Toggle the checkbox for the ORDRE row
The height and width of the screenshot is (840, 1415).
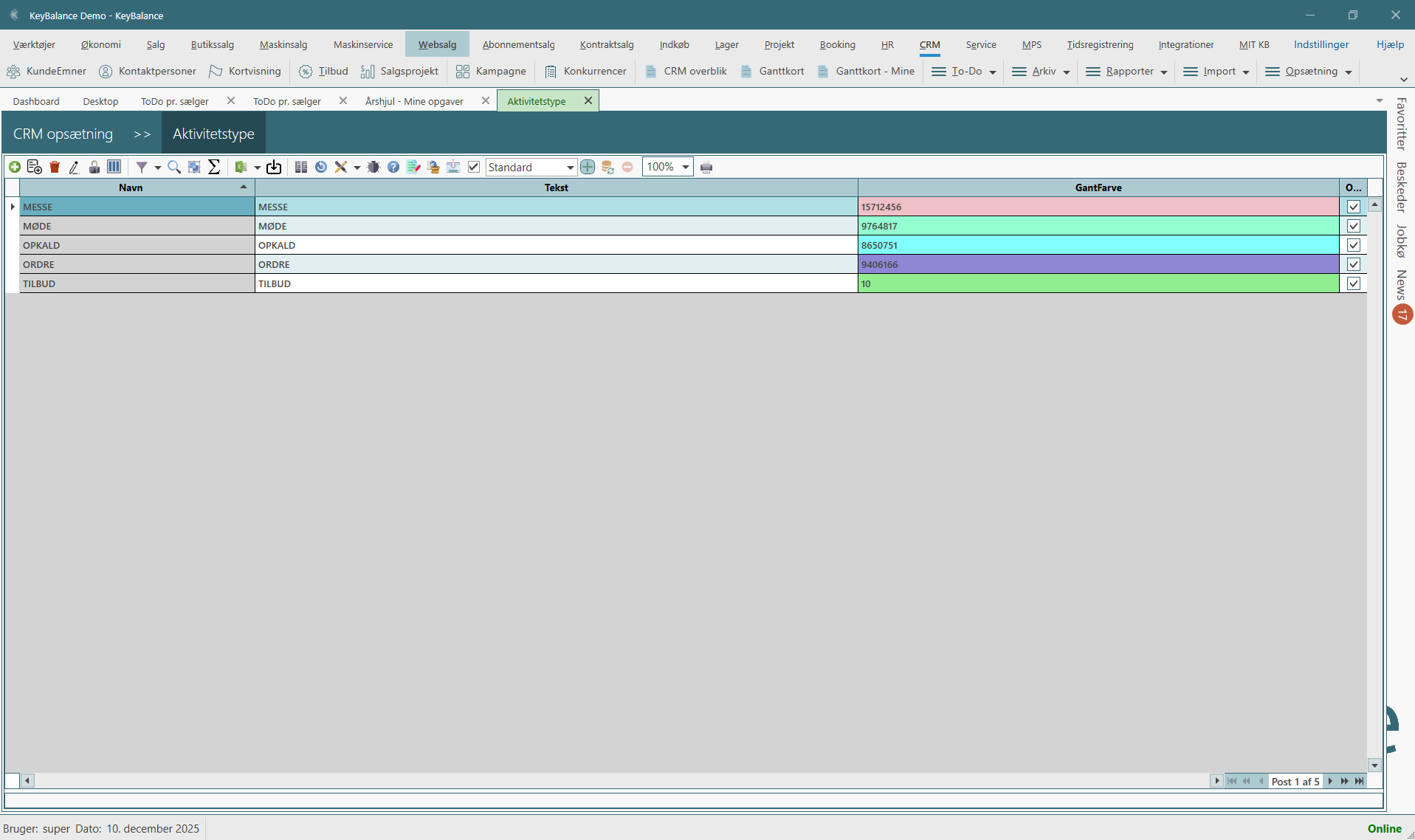[1353, 264]
